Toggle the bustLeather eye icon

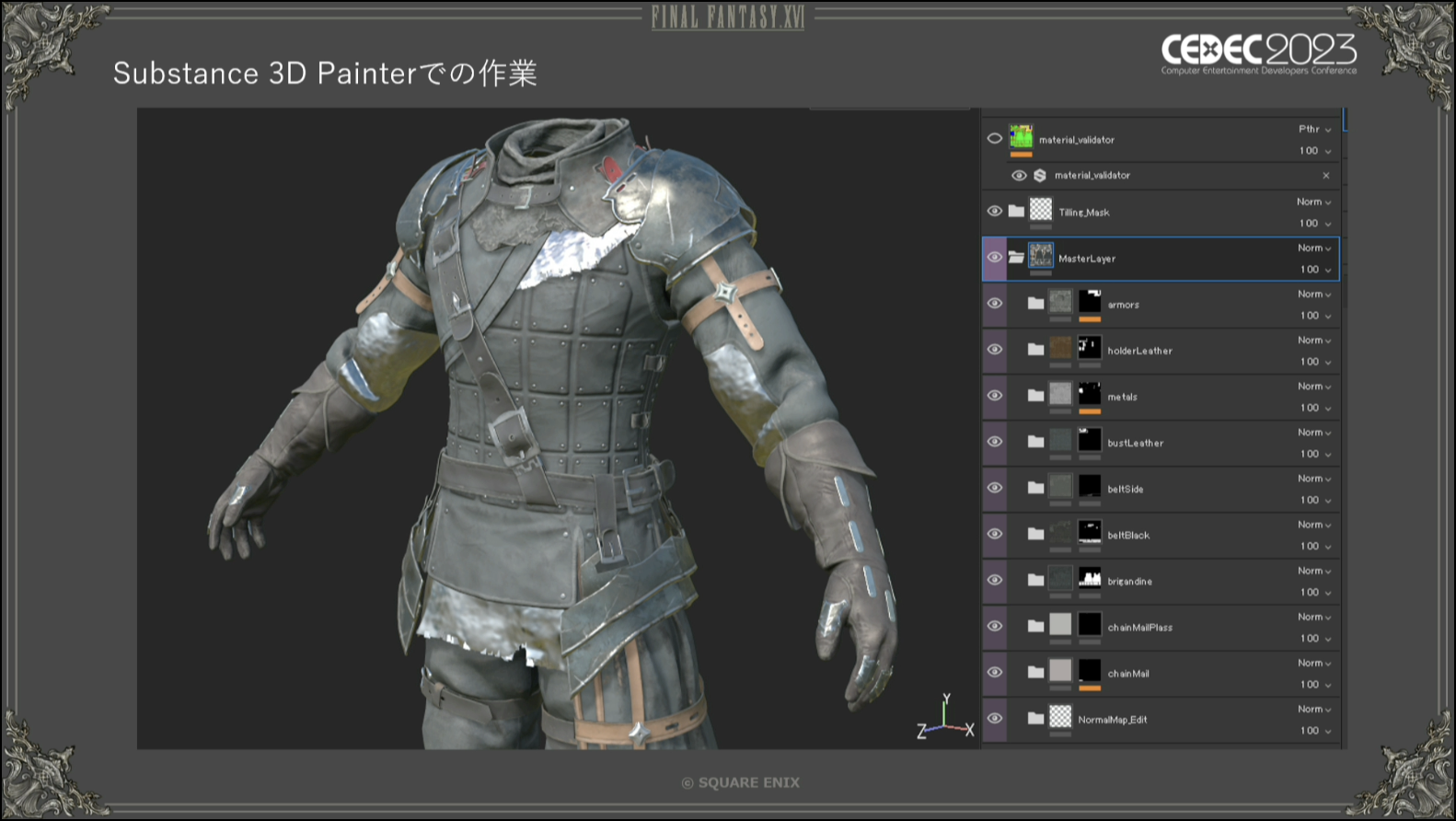click(995, 441)
